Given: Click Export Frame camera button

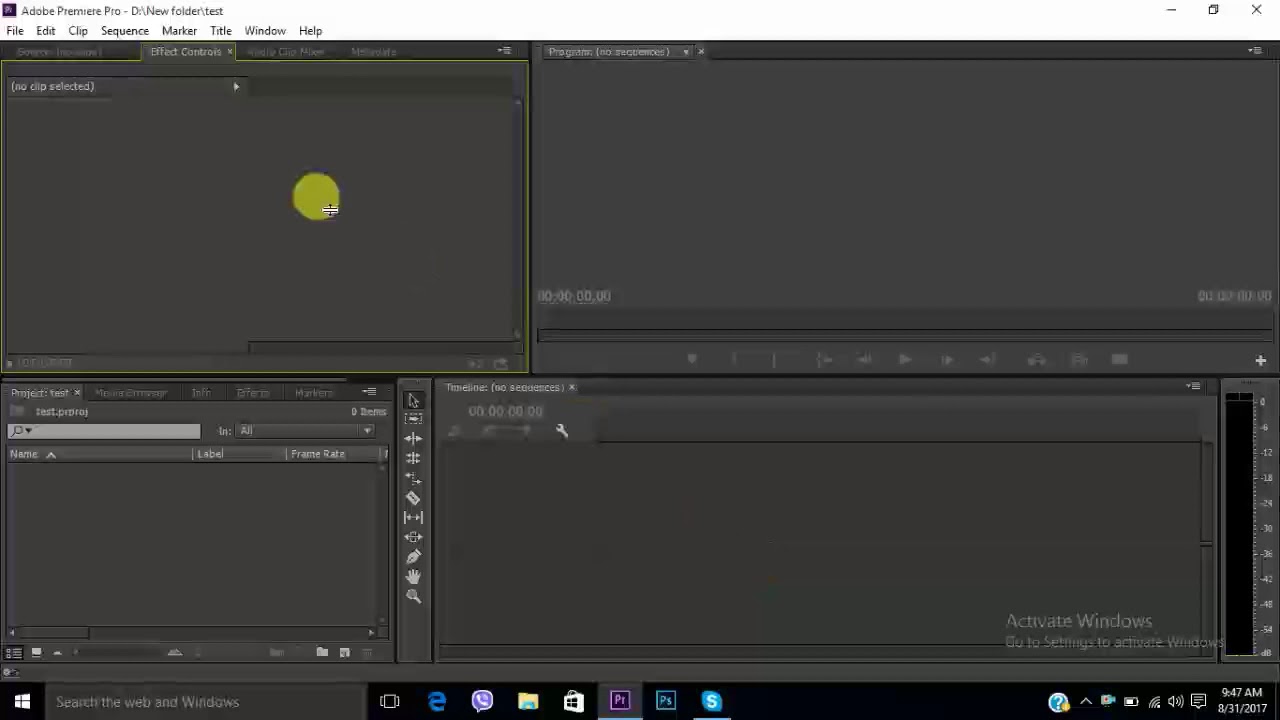Looking at the screenshot, I should (1119, 360).
